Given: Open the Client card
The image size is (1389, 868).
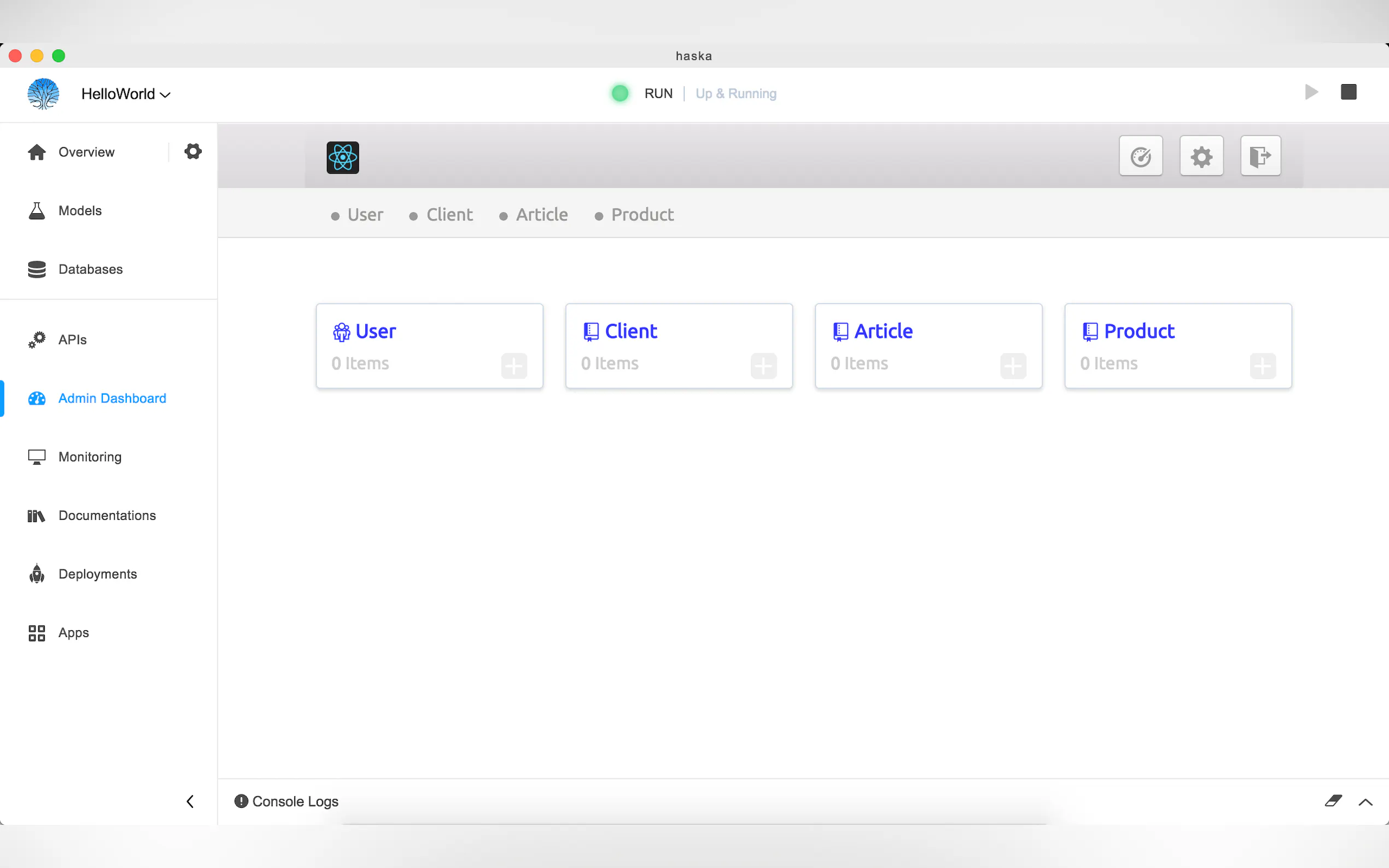Looking at the screenshot, I should [631, 331].
